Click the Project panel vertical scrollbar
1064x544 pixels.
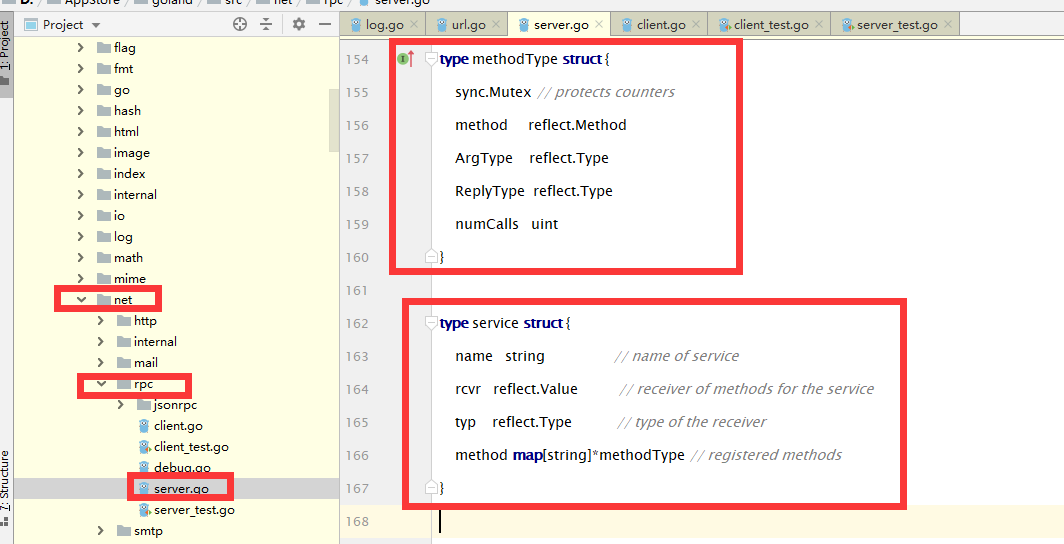pyautogui.click(x=334, y=120)
